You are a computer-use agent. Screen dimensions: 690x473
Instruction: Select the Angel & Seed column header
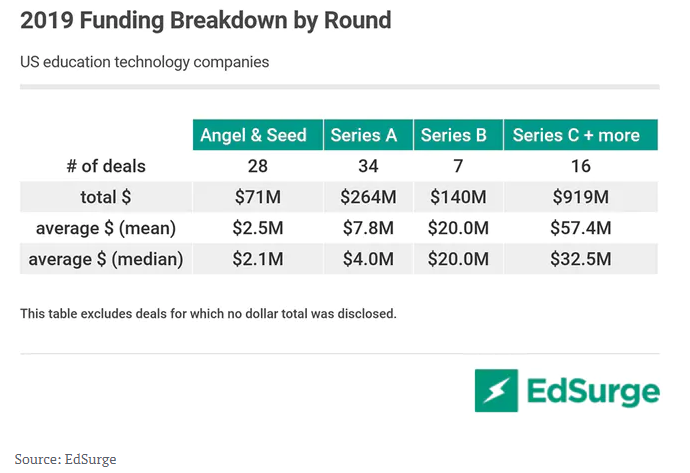coord(253,135)
